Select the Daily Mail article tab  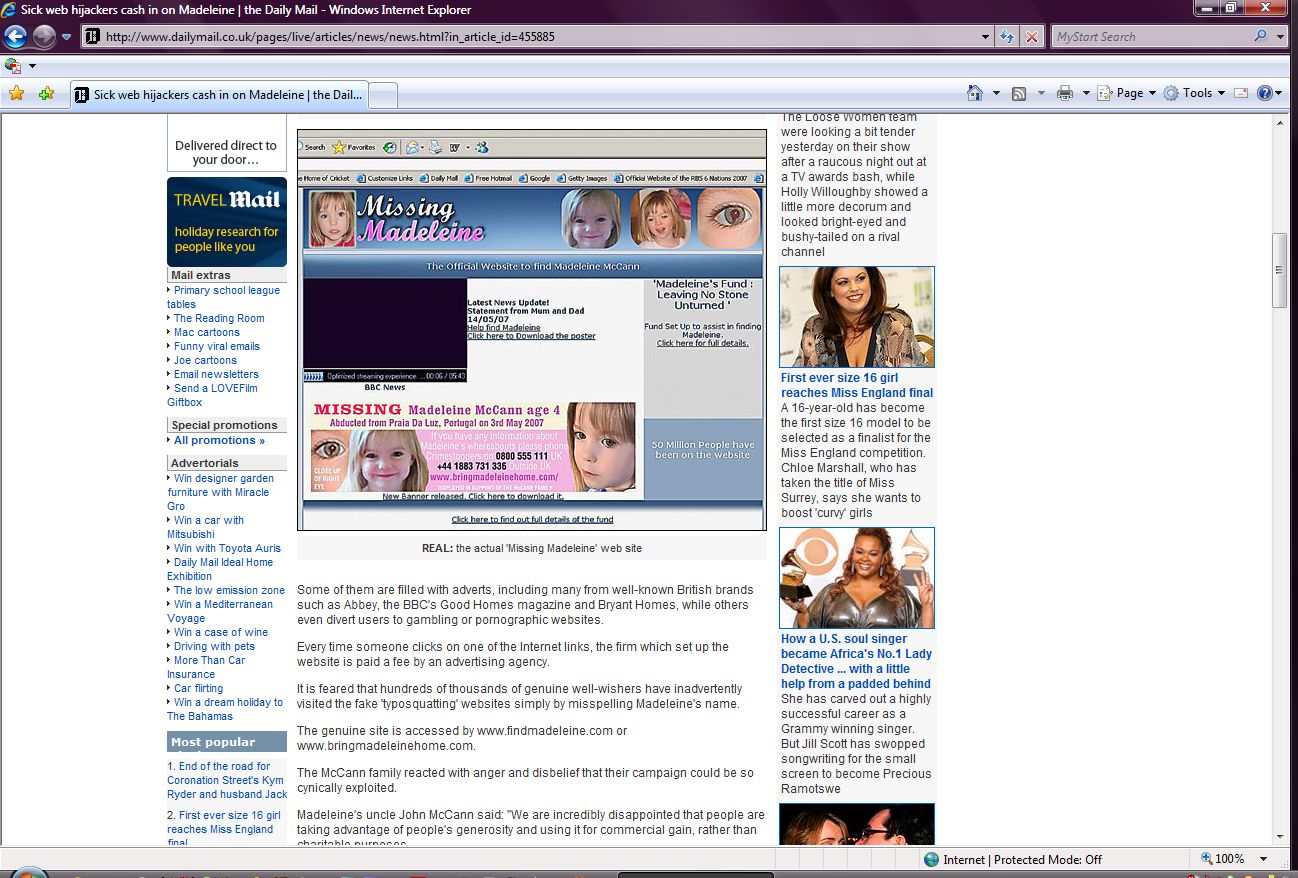(218, 95)
